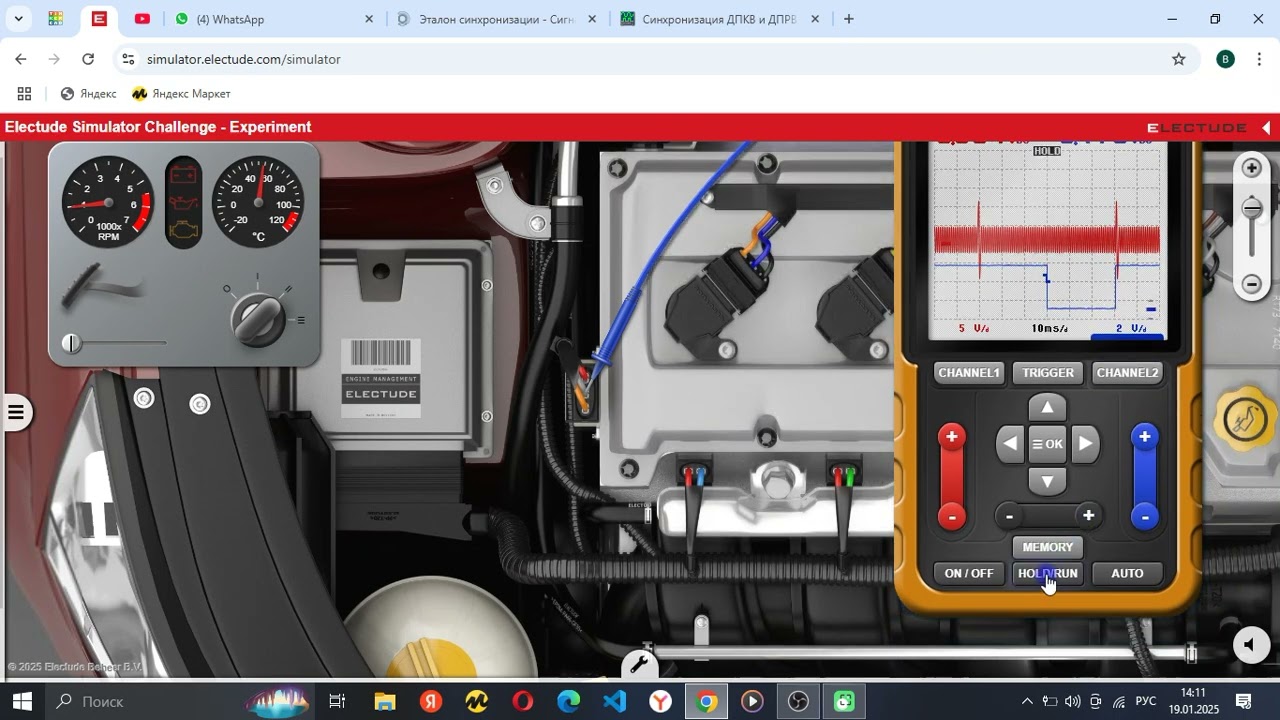The image size is (1280, 720).
Task: Bookmark this page with the star
Action: tap(1179, 59)
